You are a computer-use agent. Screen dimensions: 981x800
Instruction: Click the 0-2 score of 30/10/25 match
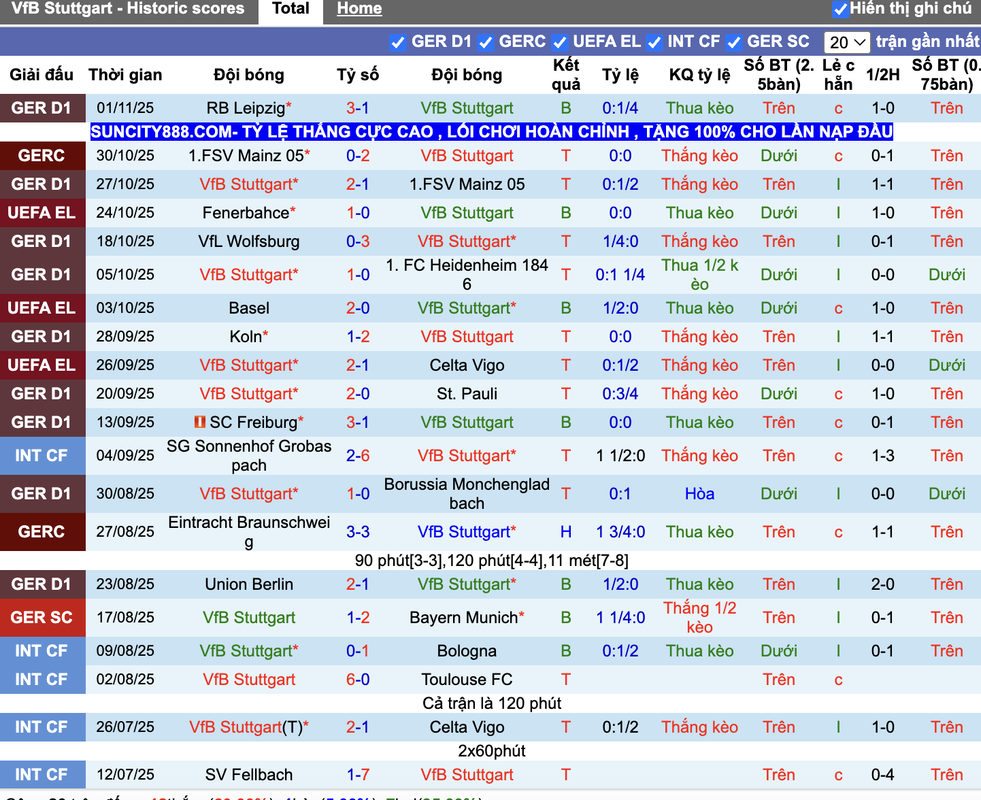[x=358, y=156]
